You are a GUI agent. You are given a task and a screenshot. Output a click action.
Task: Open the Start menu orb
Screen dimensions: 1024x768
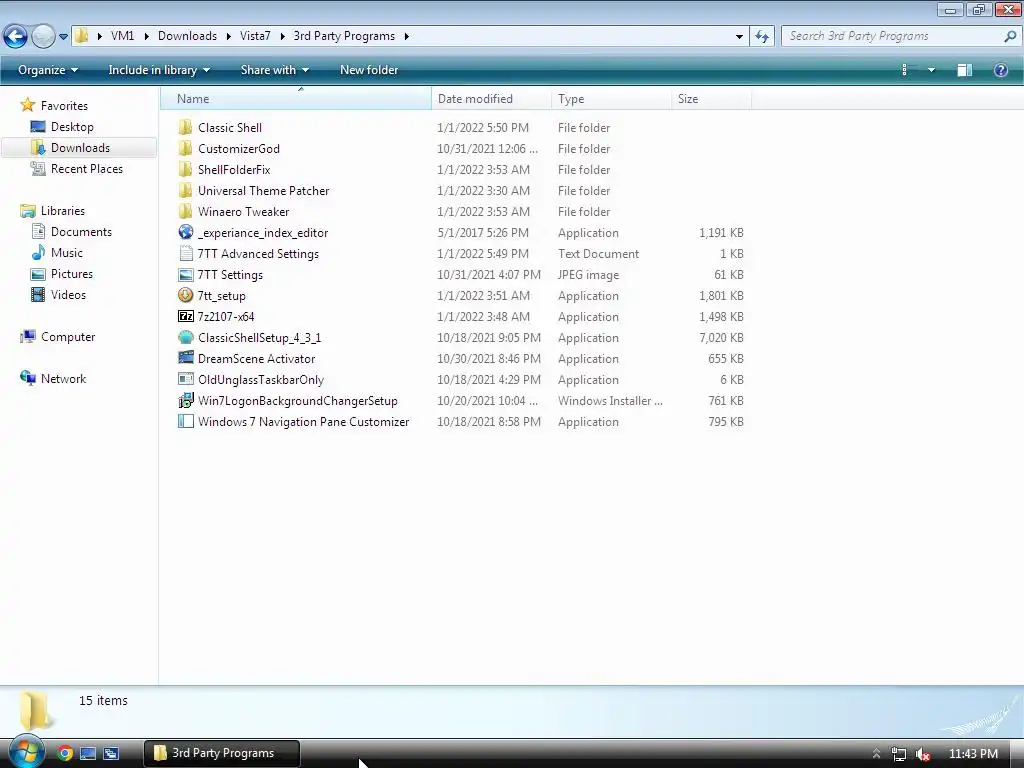[x=25, y=752]
